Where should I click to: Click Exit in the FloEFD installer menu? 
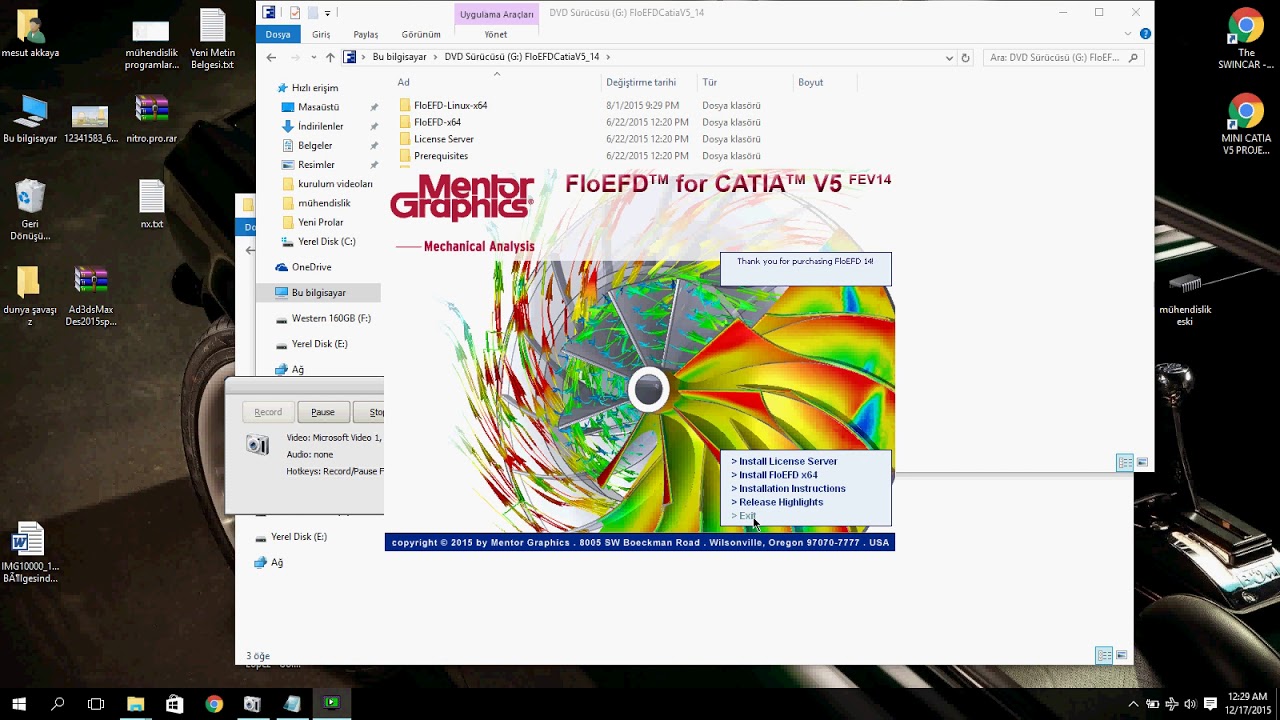[x=743, y=516]
